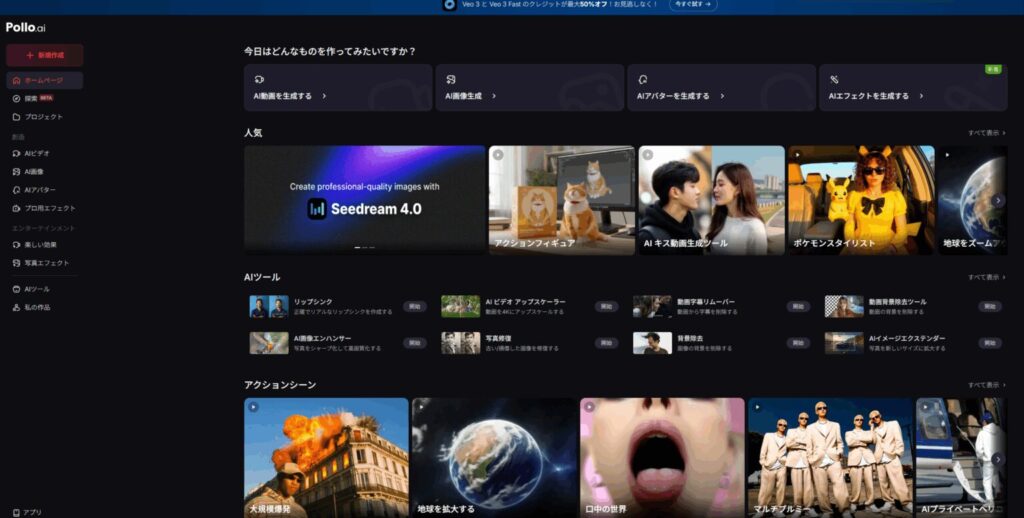
Task: Click the AI画像 sidebar icon
Action: coord(16,172)
